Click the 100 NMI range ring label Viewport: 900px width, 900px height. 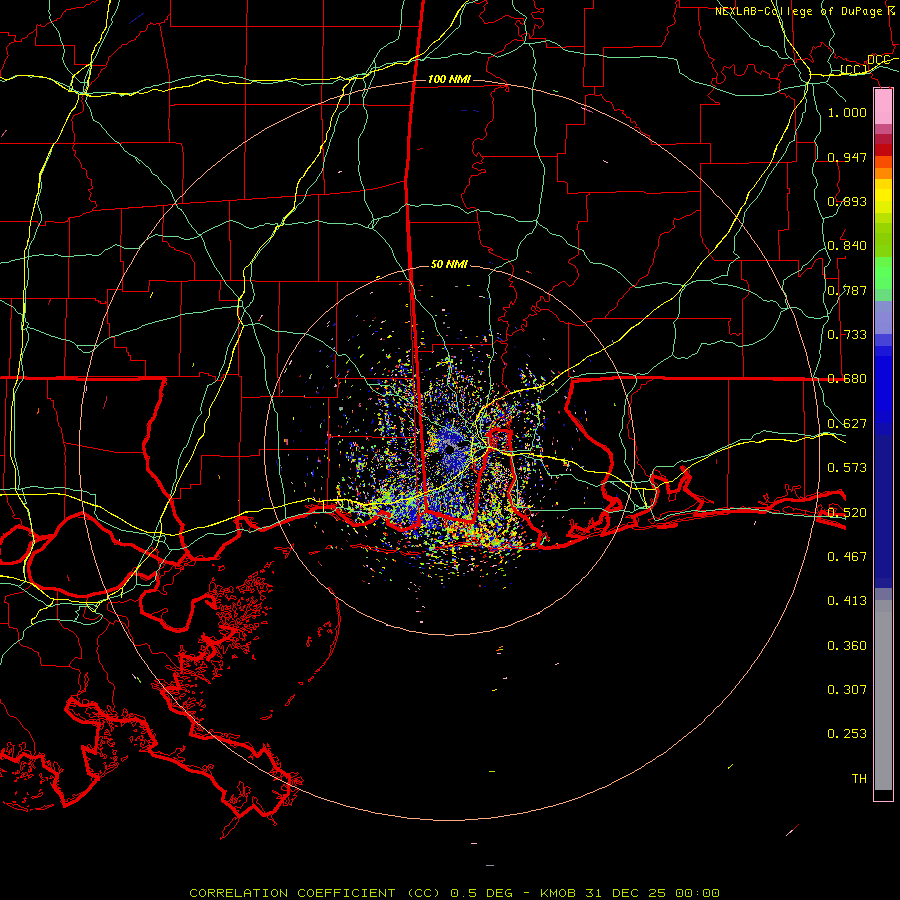[449, 79]
